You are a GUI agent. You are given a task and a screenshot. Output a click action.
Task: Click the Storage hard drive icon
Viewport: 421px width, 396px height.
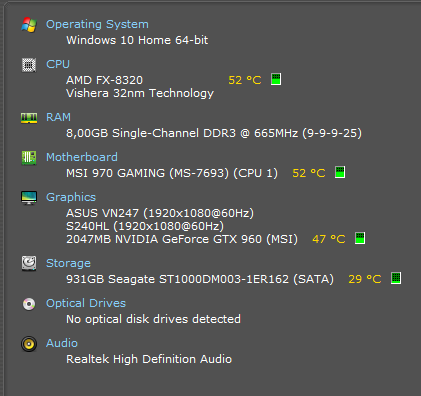[x=29, y=263]
